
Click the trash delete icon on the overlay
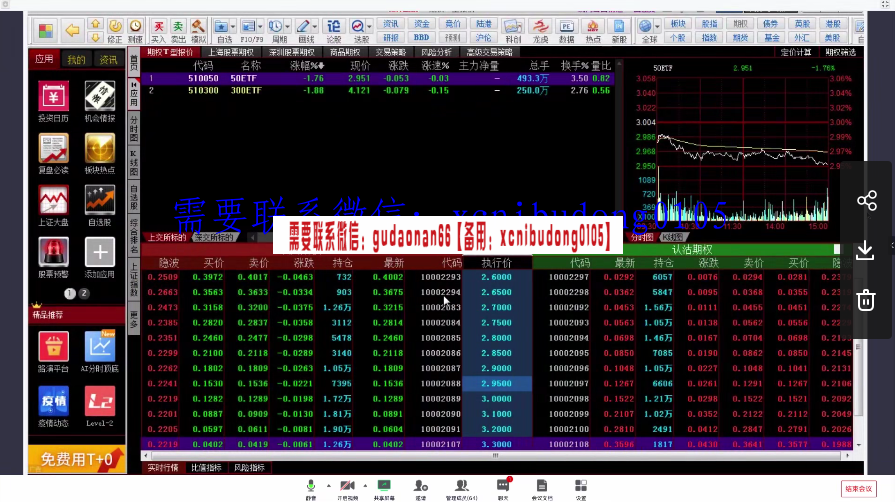click(866, 300)
